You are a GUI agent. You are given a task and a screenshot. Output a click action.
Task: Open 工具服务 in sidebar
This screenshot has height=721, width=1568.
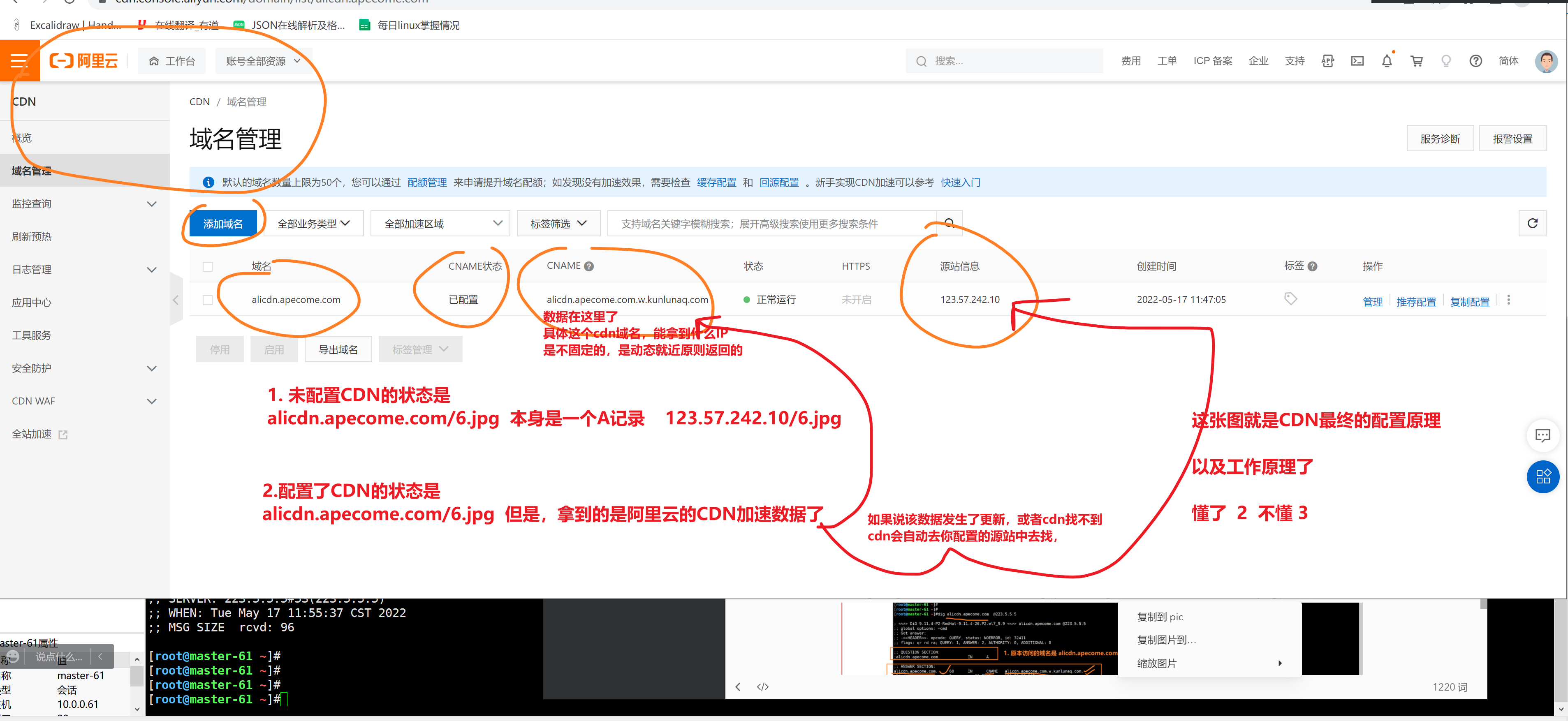[85, 335]
